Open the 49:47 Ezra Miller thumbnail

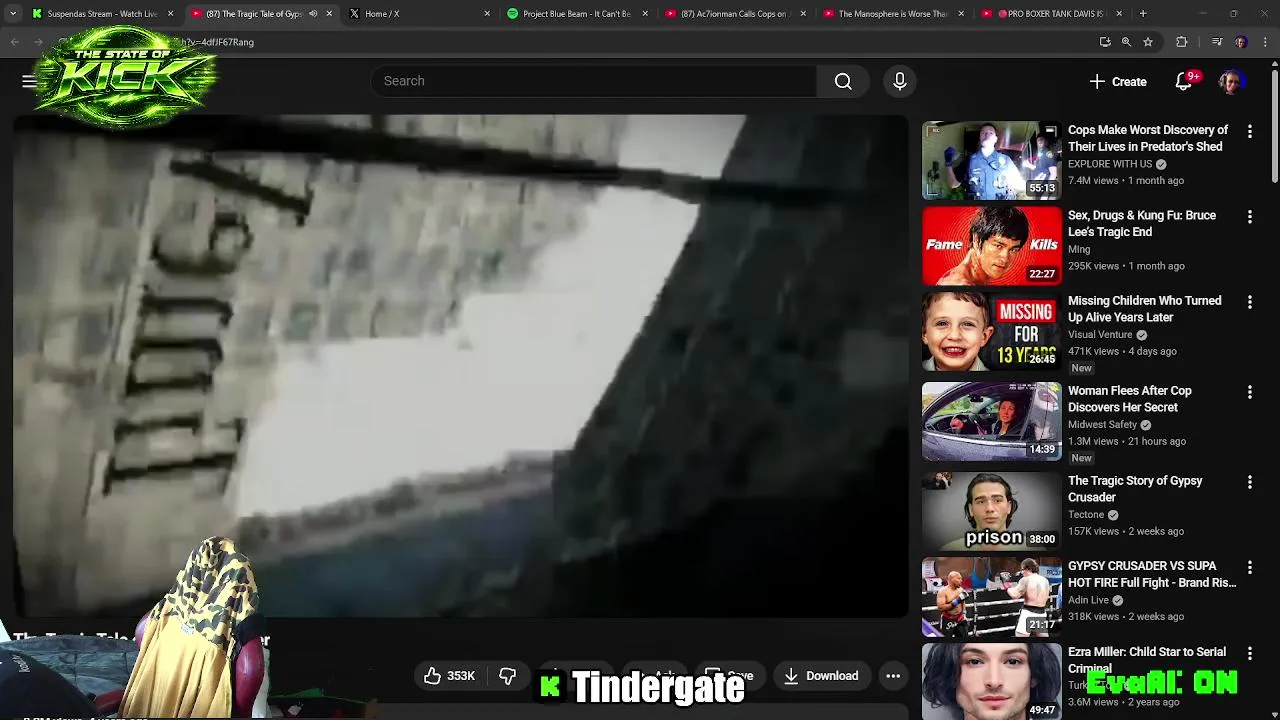tap(991, 681)
